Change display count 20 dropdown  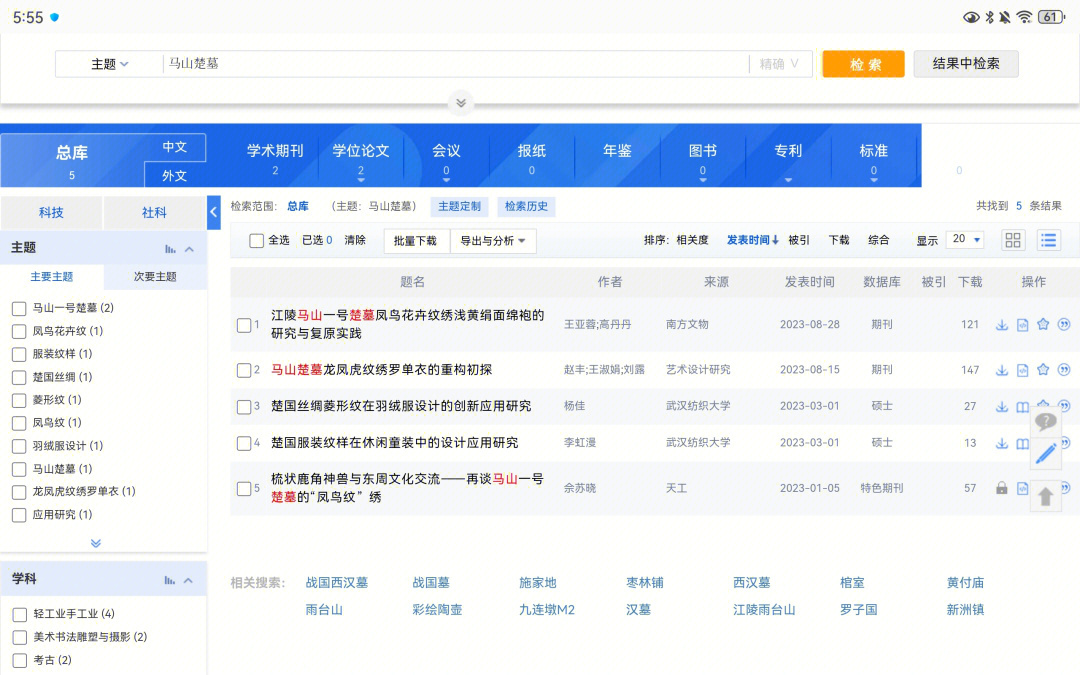(x=966, y=240)
